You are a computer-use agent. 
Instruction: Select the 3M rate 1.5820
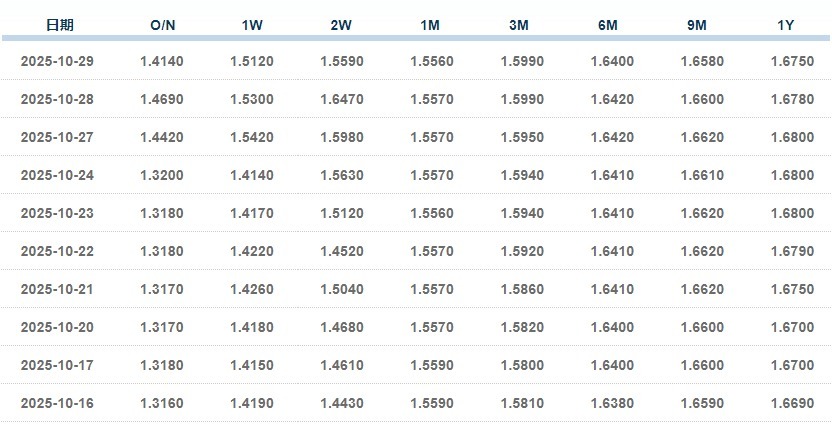click(522, 328)
